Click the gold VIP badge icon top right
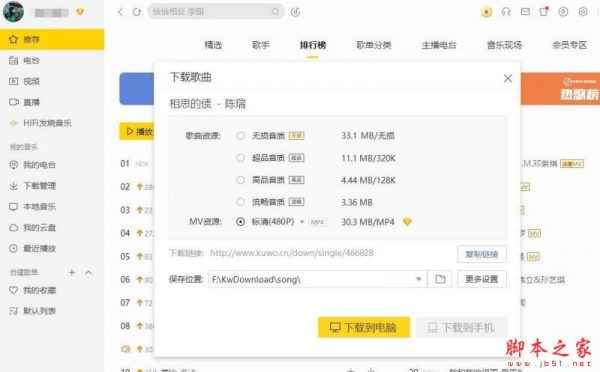 click(x=486, y=12)
